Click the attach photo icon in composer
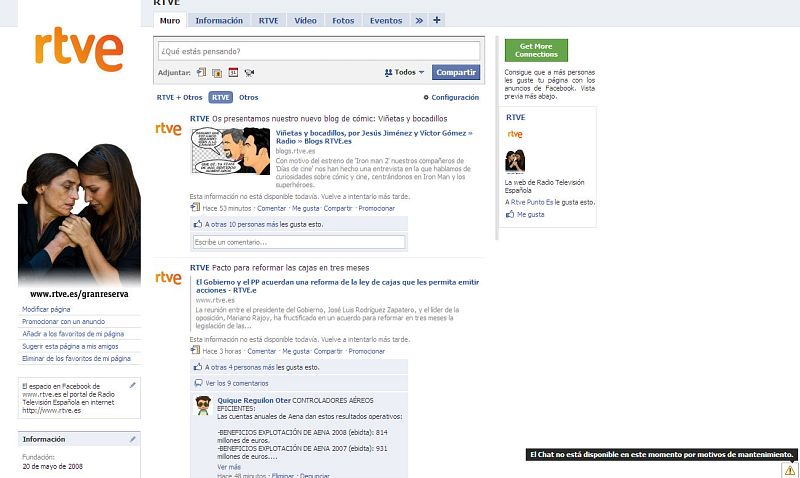 [217, 72]
